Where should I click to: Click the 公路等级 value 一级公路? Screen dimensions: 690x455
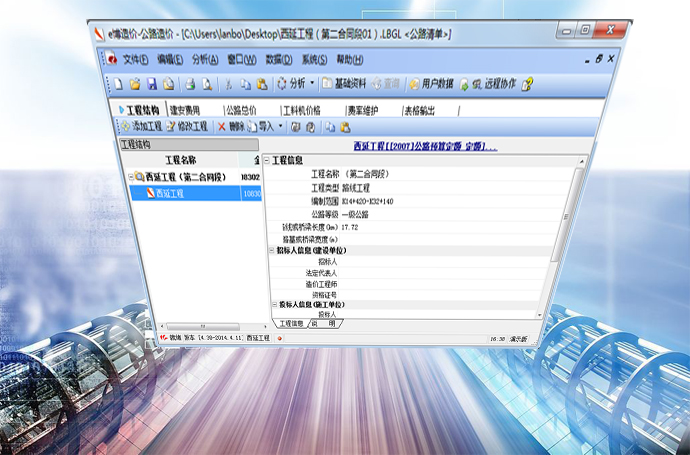355,215
